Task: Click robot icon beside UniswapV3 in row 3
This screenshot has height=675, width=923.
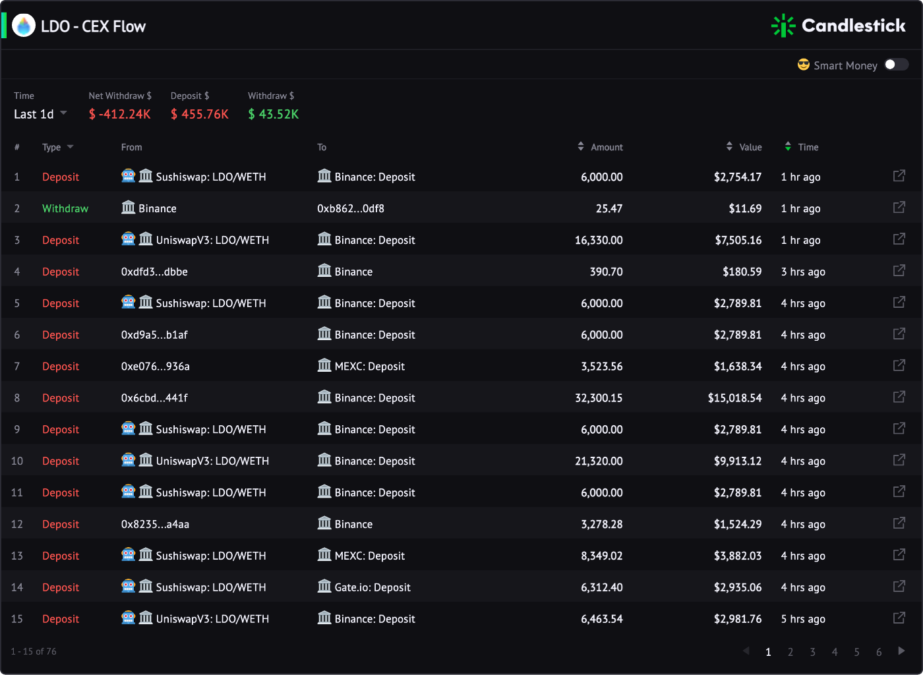Action: [x=128, y=239]
